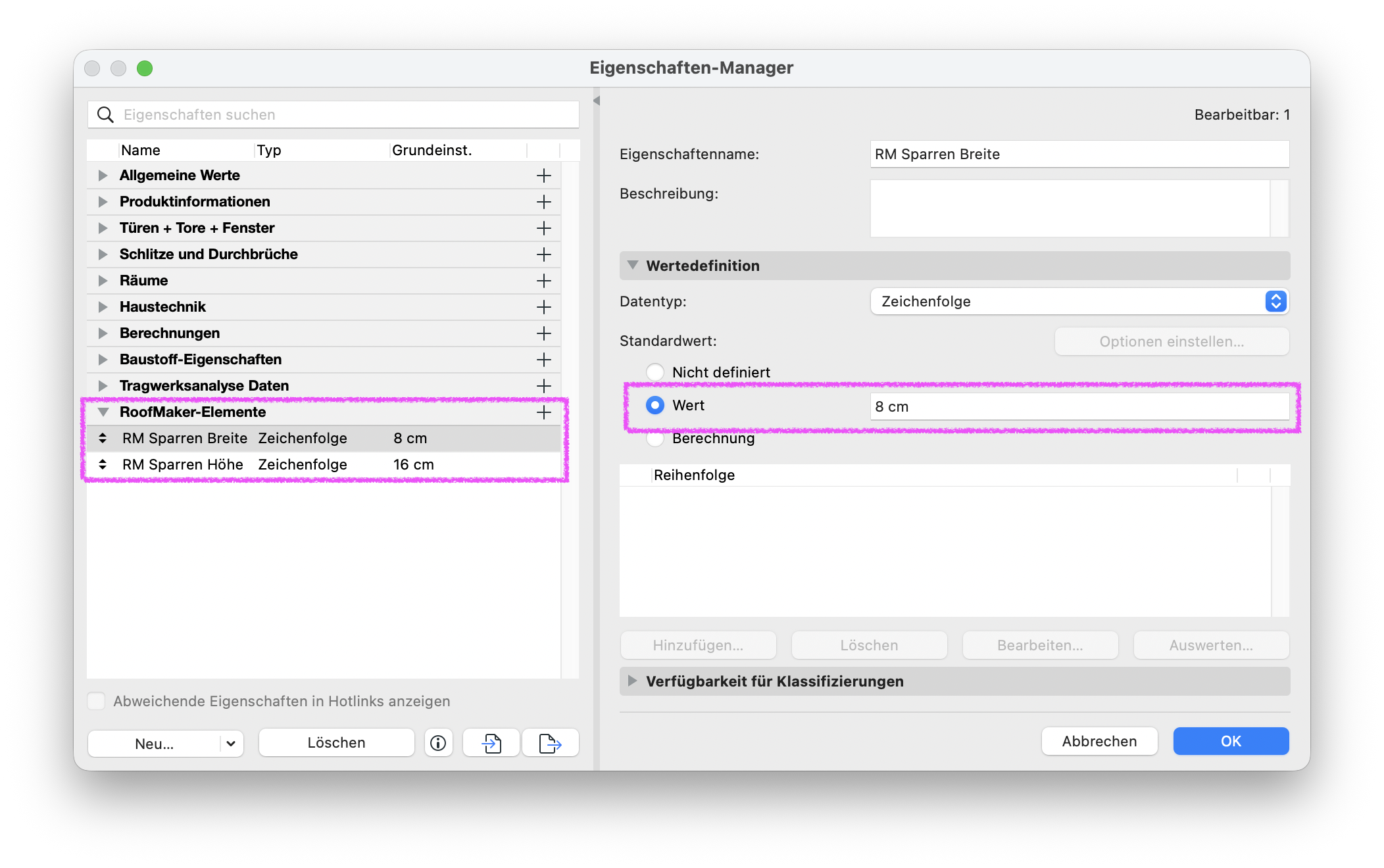Click the Bearbeiten... button
The height and width of the screenshot is (868, 1384).
(1040, 645)
